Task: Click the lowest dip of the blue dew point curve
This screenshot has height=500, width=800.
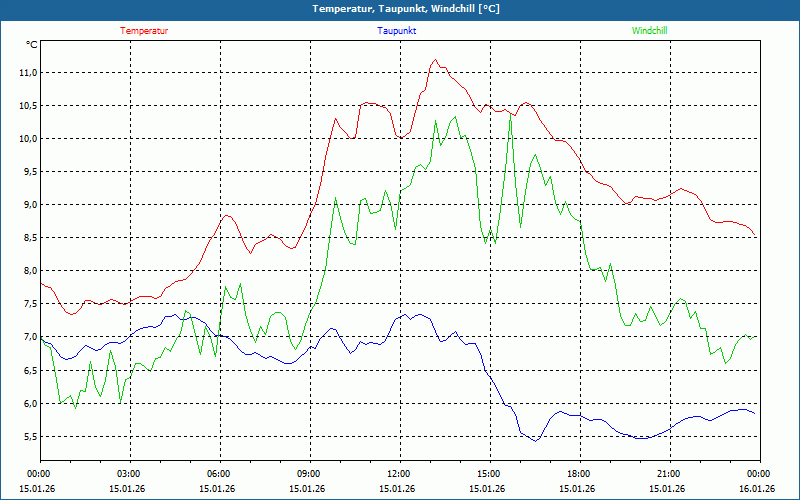Action: click(535, 440)
